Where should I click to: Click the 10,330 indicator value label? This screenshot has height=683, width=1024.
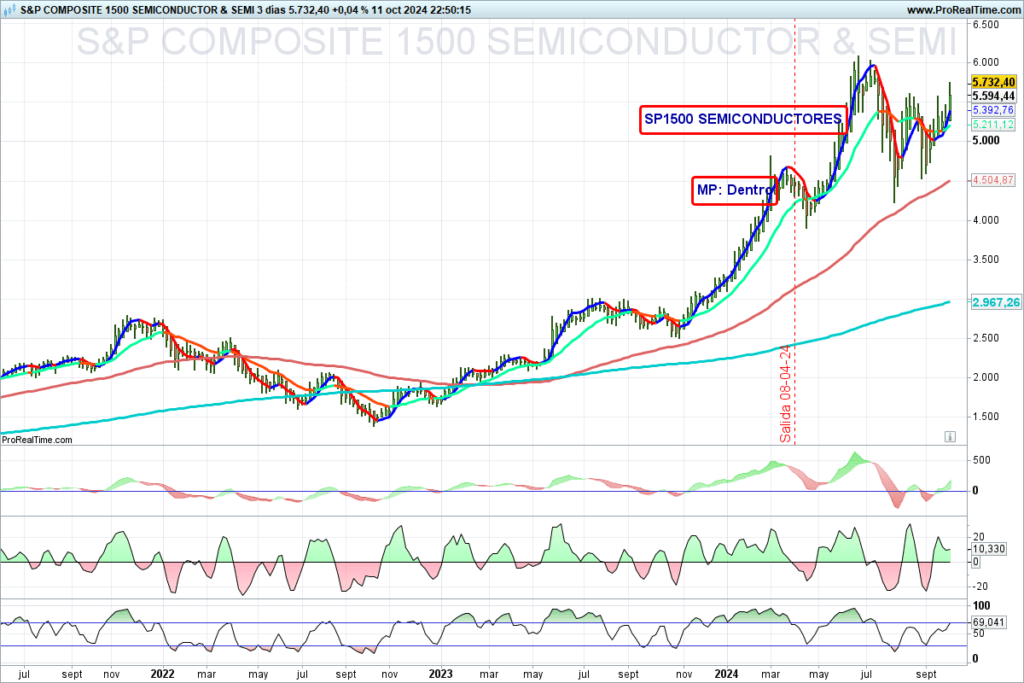click(989, 548)
